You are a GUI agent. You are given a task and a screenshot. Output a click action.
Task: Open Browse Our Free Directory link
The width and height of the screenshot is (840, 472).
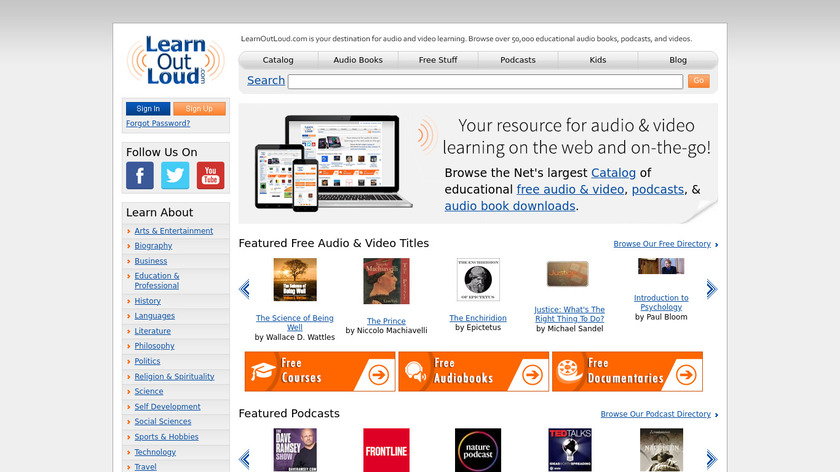662,244
